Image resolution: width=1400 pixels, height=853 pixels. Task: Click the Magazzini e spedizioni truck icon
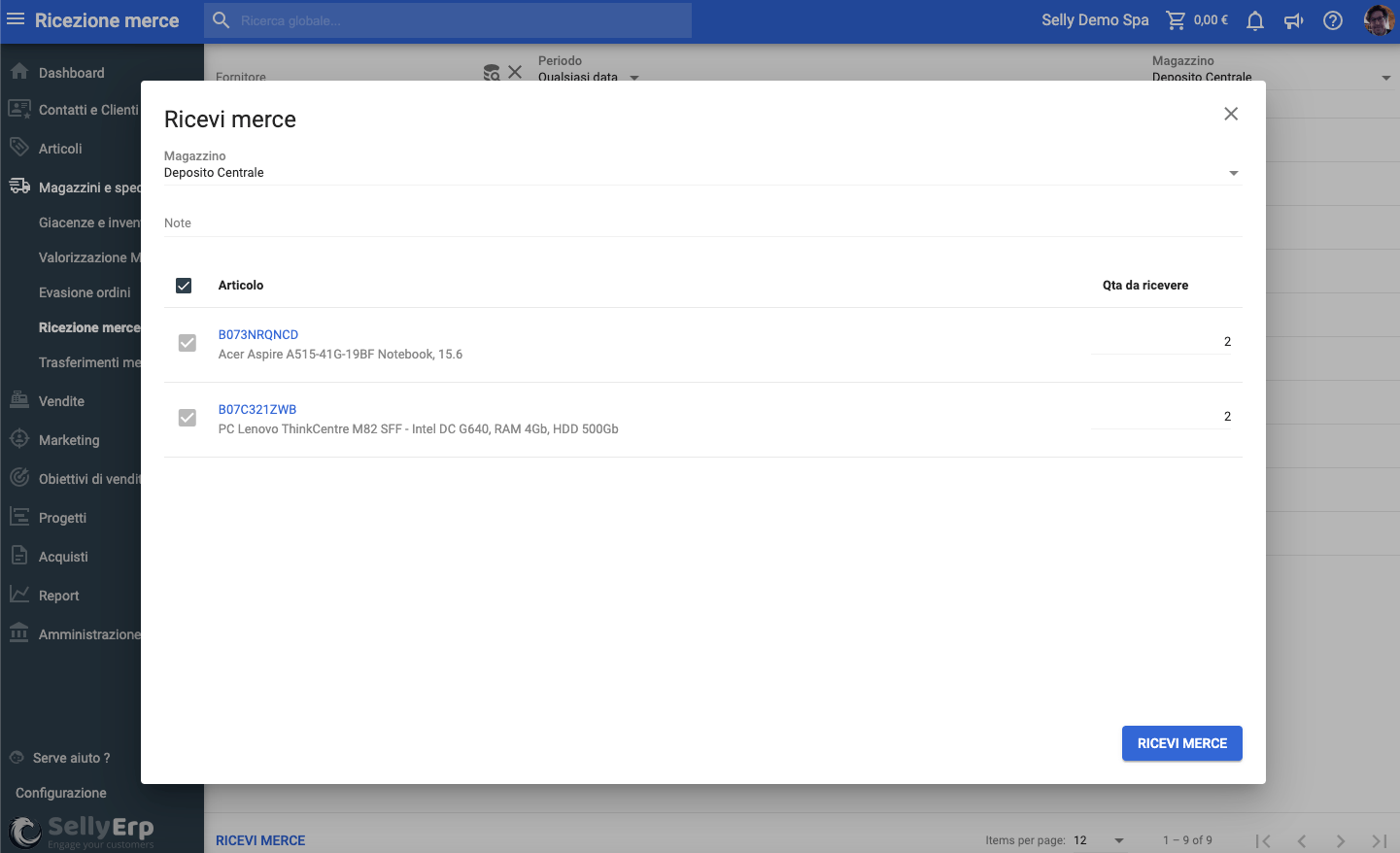click(x=19, y=186)
